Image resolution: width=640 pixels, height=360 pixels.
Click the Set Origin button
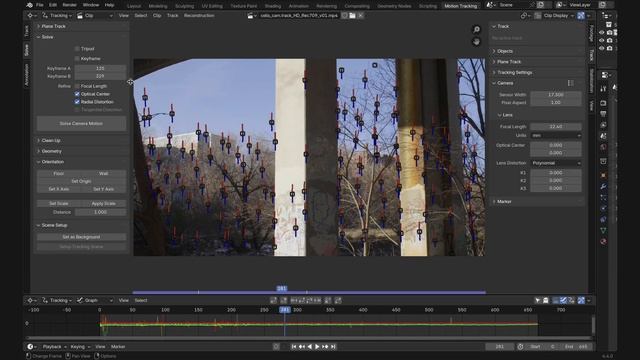(81, 181)
